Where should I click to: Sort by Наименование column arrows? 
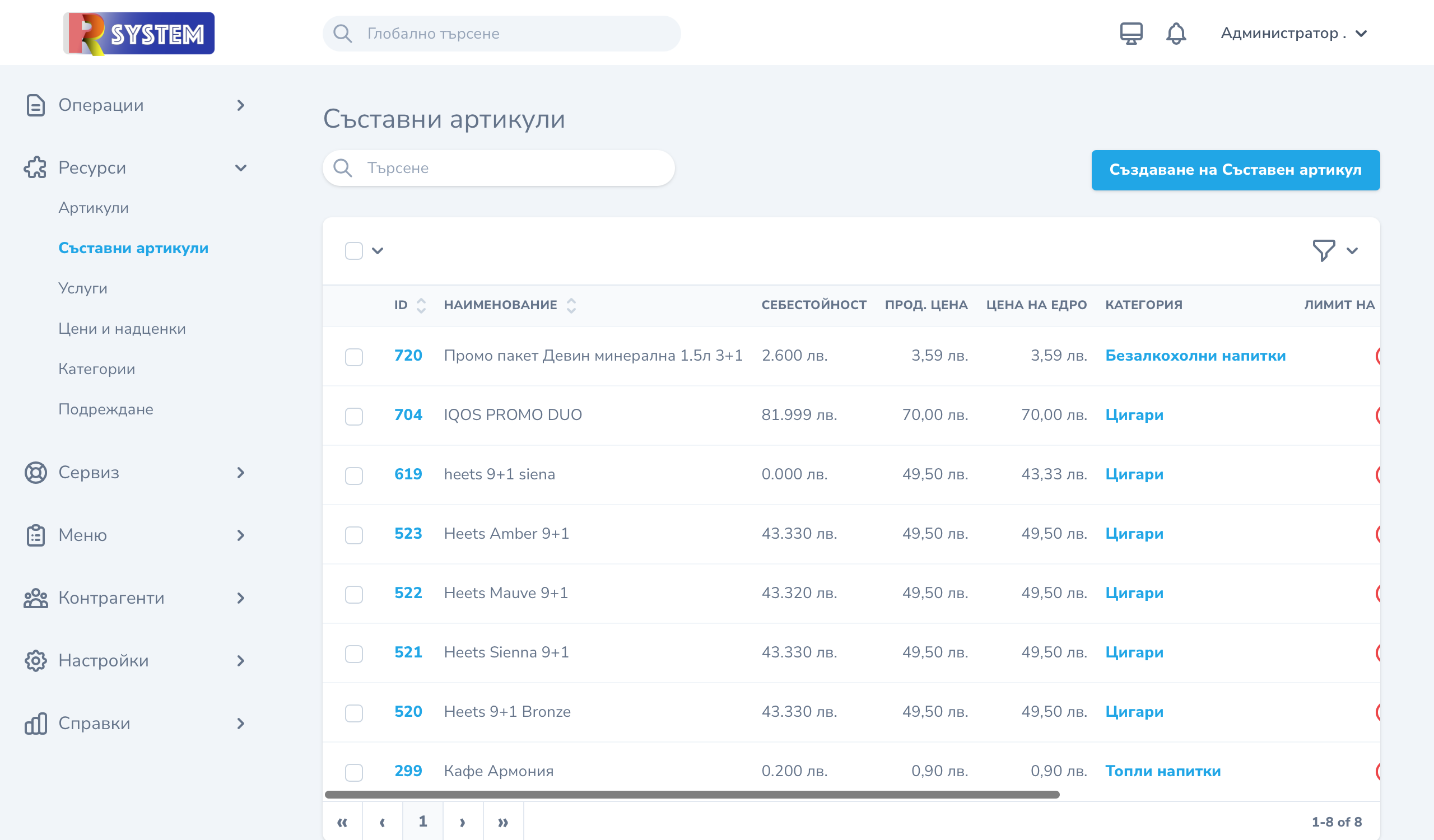571,305
